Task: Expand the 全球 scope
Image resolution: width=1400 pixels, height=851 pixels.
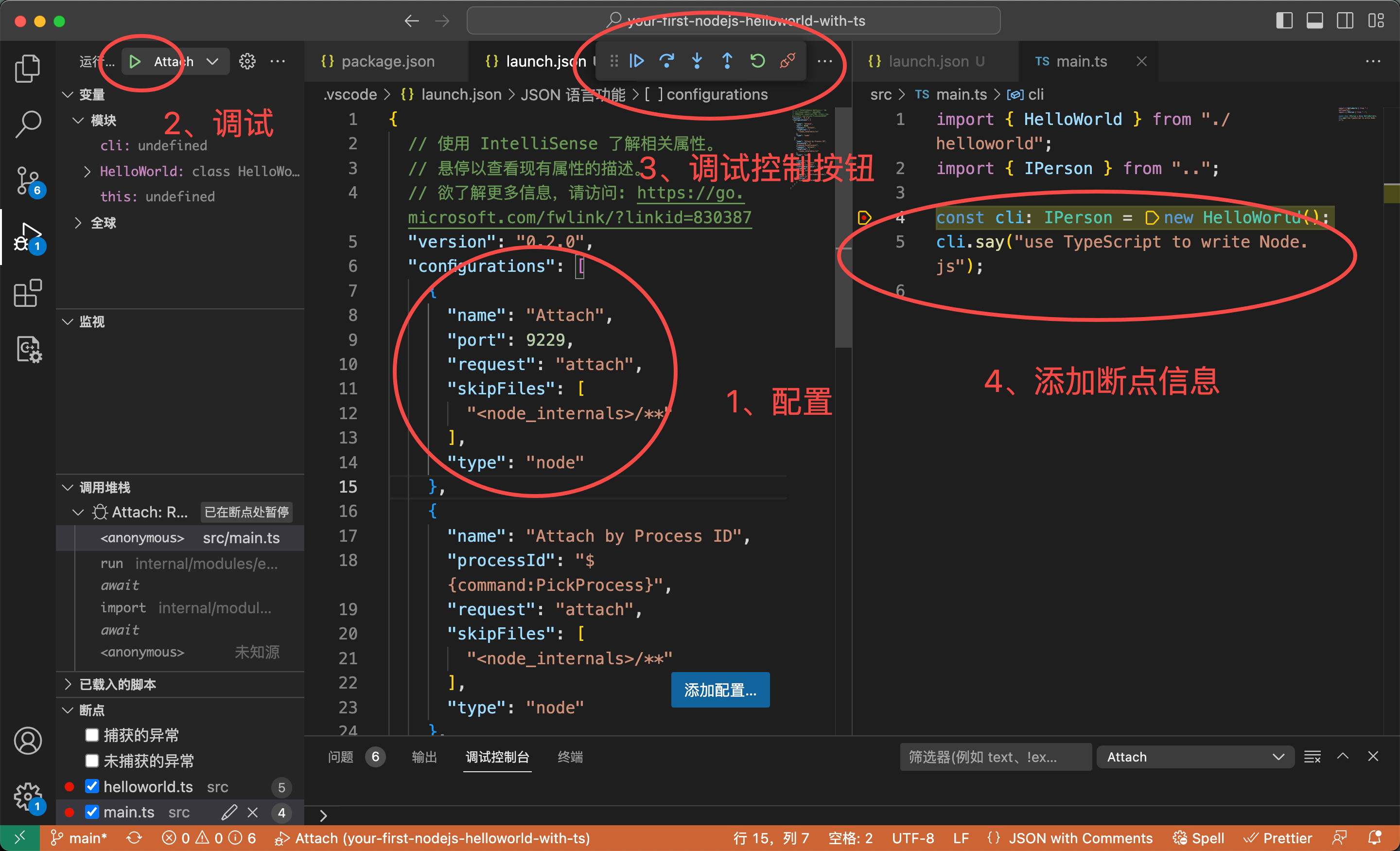Action: point(78,223)
